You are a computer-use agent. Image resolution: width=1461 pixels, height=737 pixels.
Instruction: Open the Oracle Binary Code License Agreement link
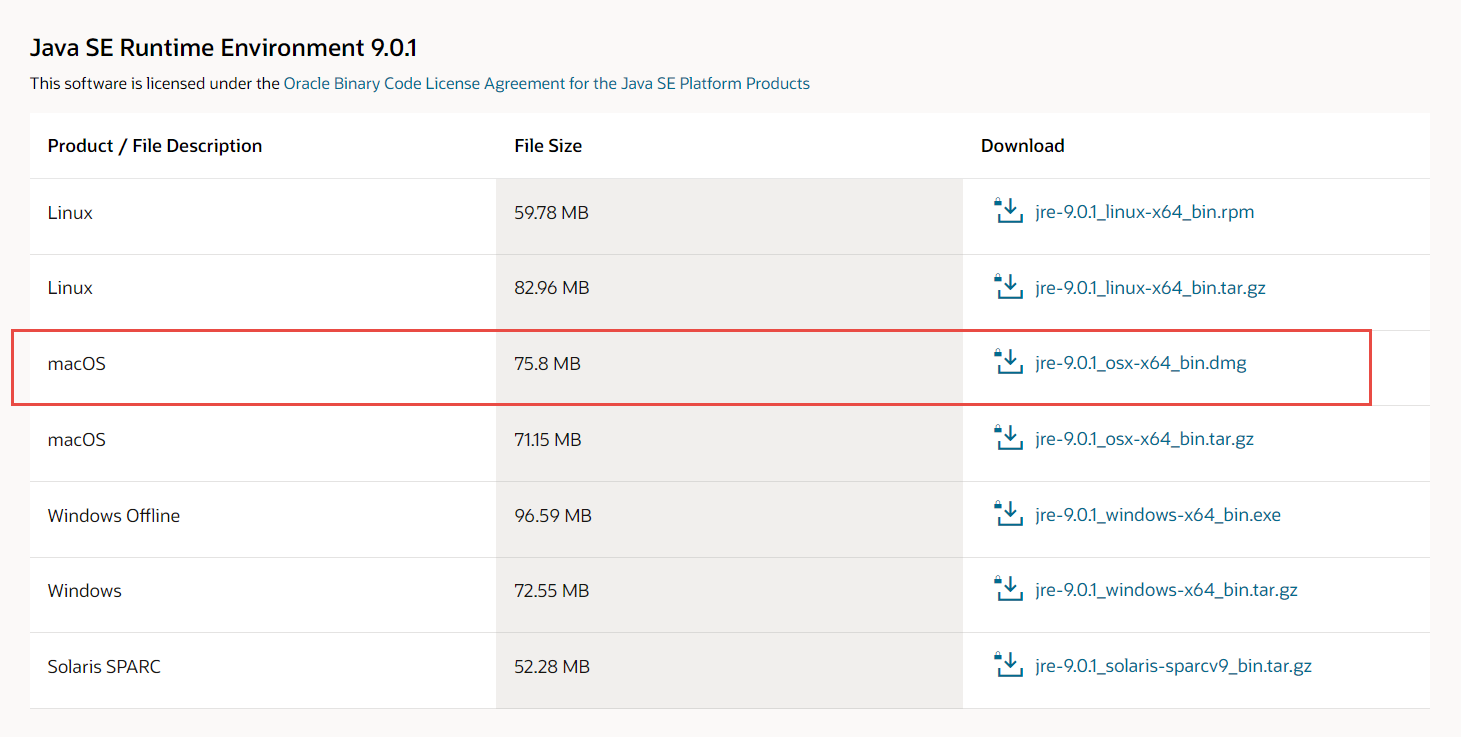tap(547, 84)
